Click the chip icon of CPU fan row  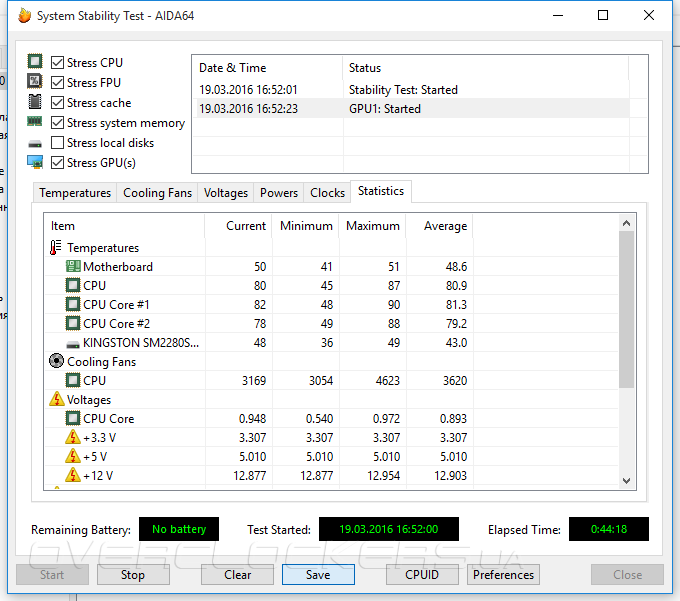(73, 380)
